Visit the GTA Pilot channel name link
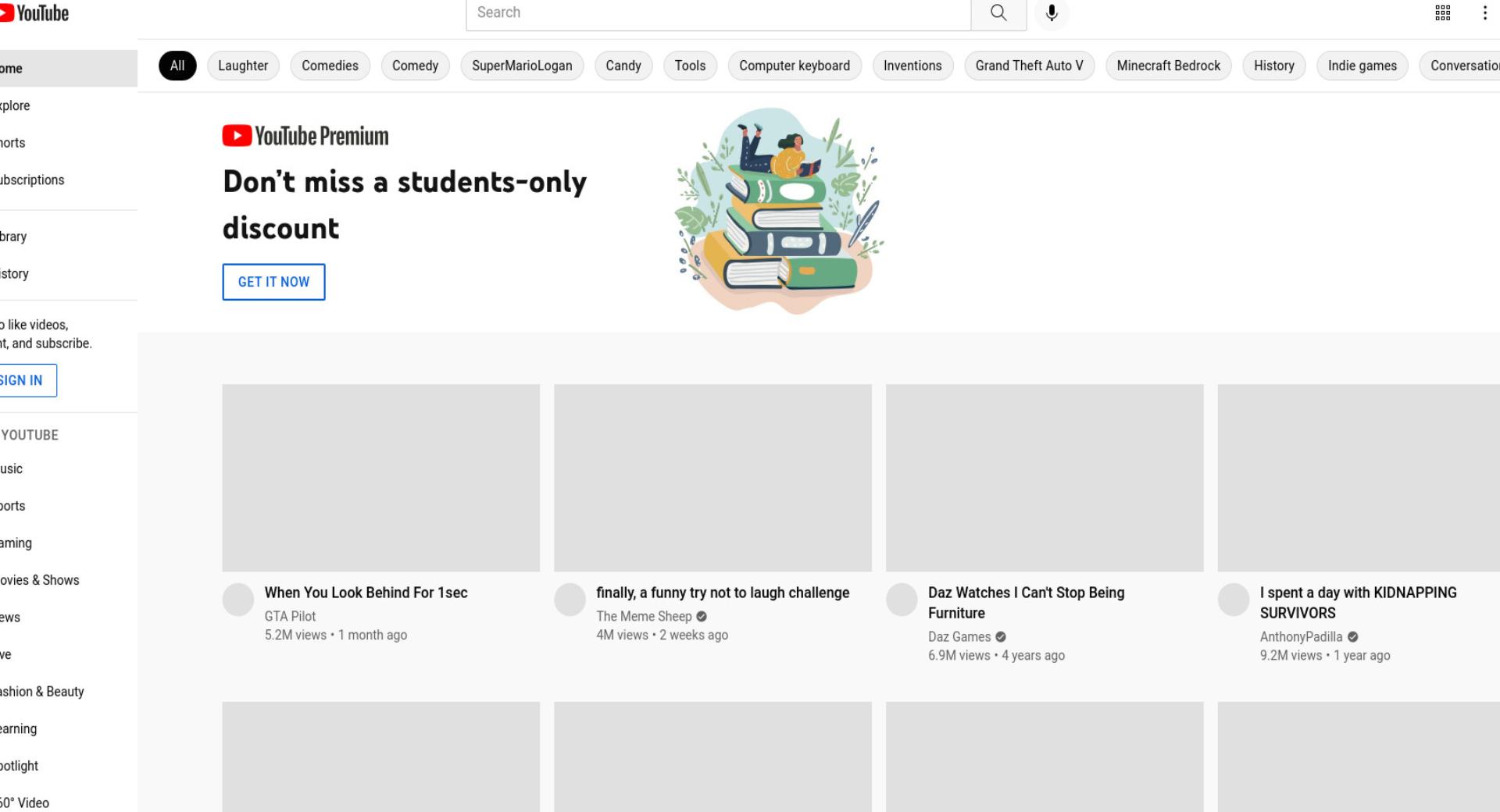Screen dimensions: 1500x812 click(x=290, y=616)
